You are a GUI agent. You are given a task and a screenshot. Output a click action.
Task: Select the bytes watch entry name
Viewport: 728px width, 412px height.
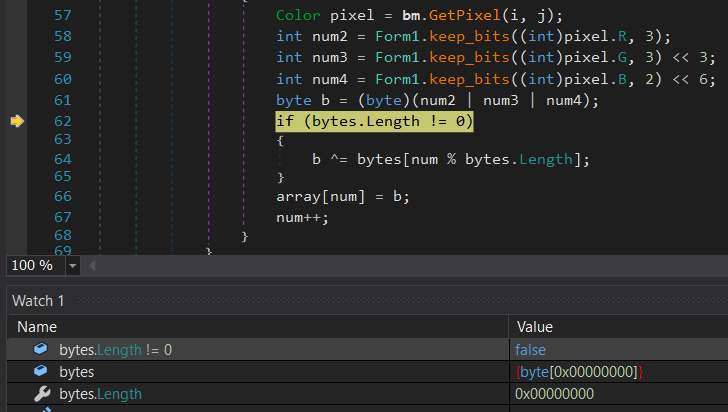point(77,372)
